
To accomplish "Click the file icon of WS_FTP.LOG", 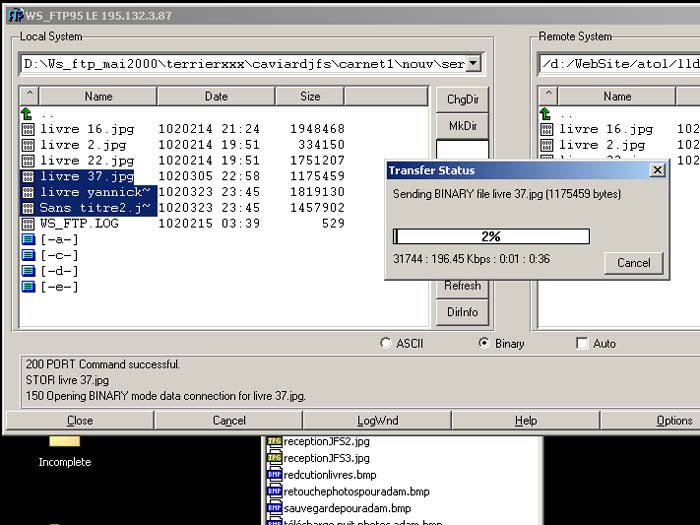I will pyautogui.click(x=28, y=224).
